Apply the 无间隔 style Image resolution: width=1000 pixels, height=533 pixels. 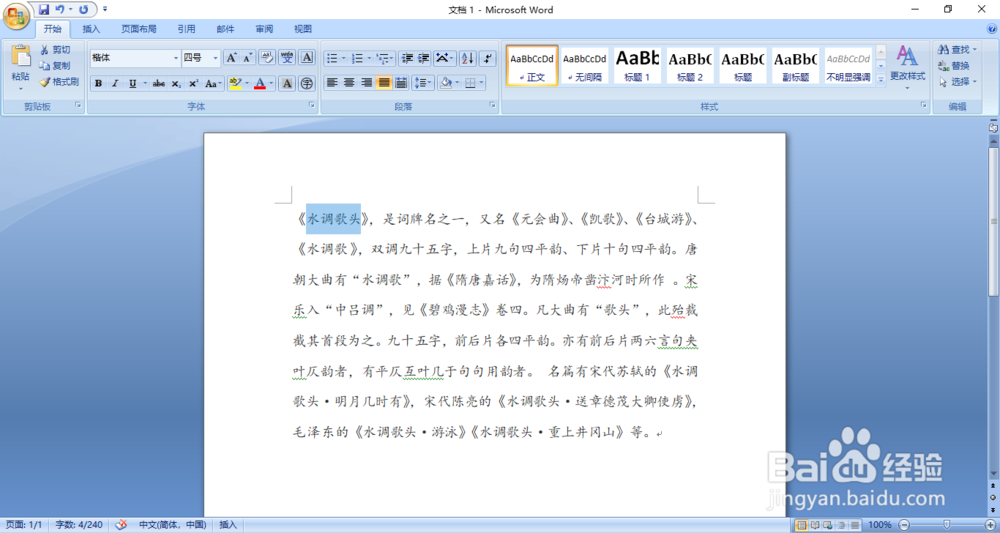tap(585, 65)
